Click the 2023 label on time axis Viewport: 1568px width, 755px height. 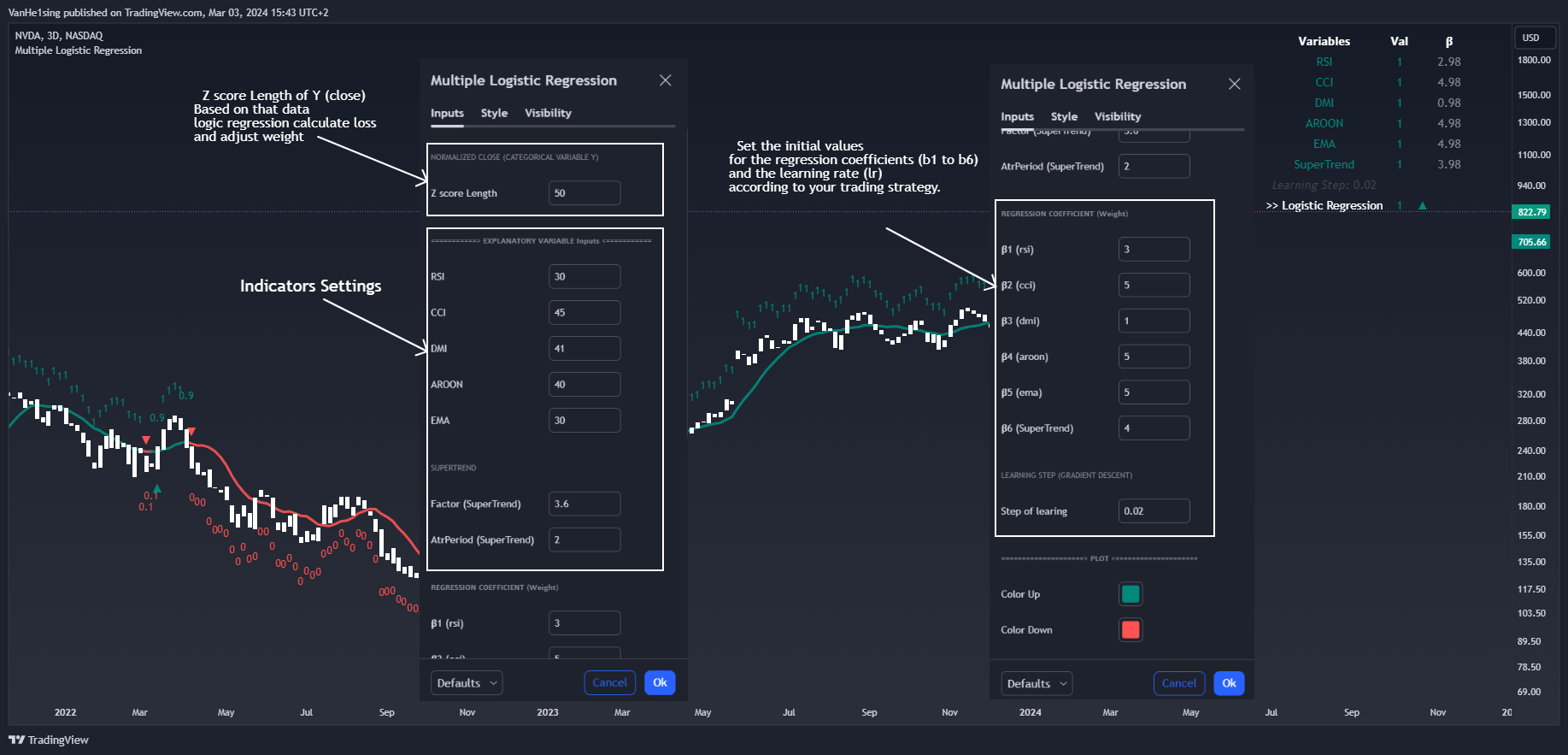(x=548, y=712)
